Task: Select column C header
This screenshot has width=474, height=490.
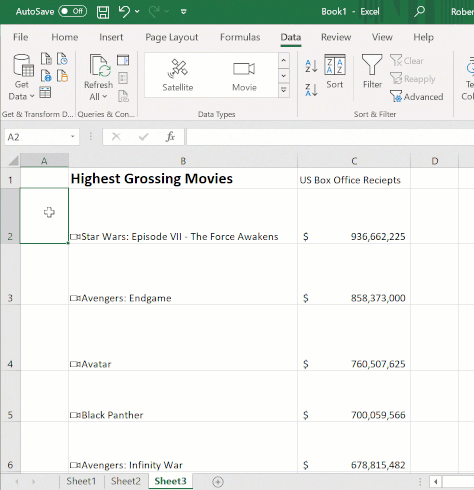Action: [x=354, y=161]
